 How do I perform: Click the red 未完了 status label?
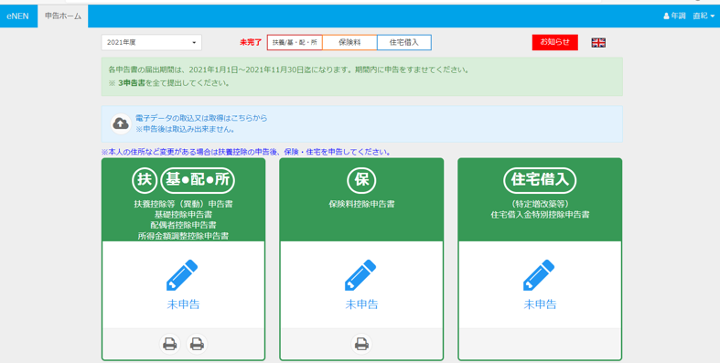coord(250,42)
